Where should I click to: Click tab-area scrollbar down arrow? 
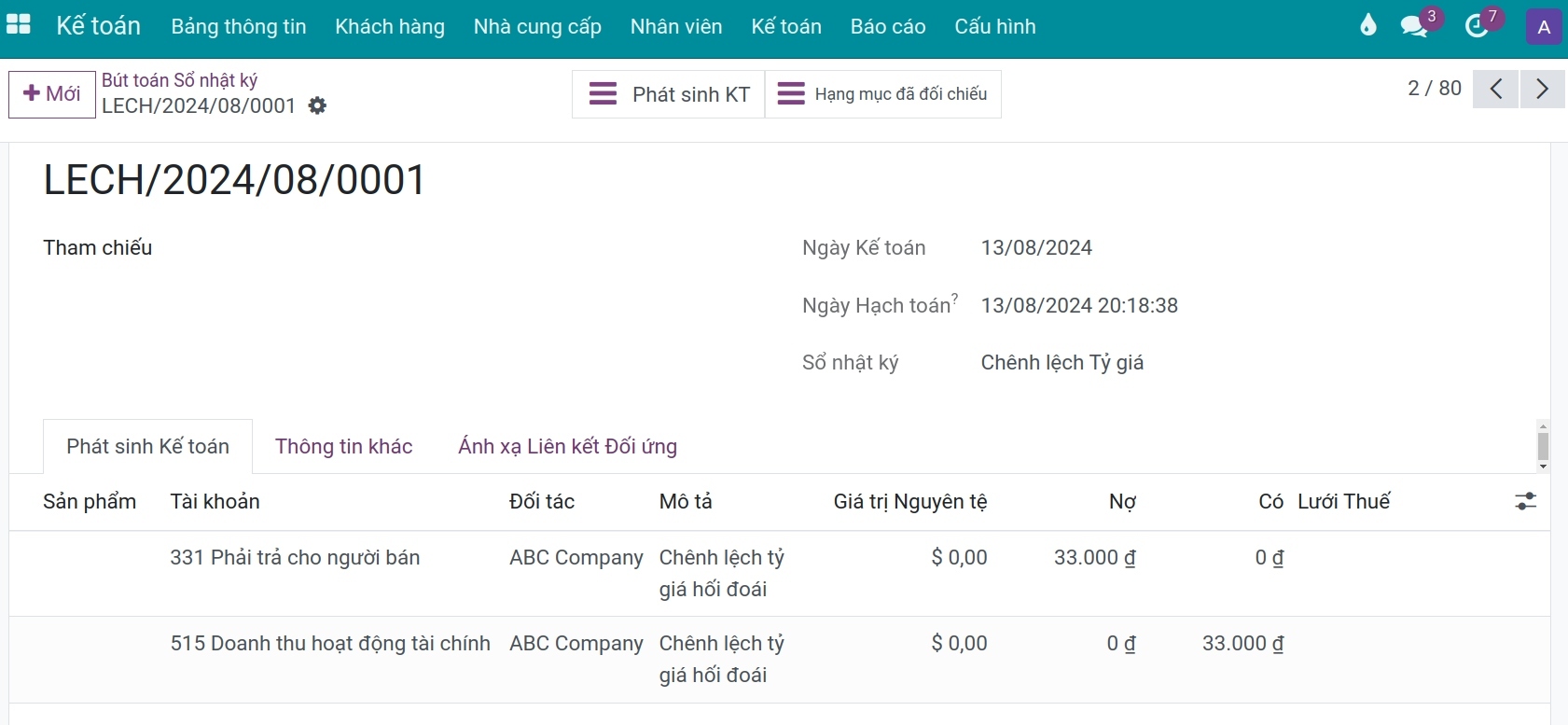(1543, 466)
